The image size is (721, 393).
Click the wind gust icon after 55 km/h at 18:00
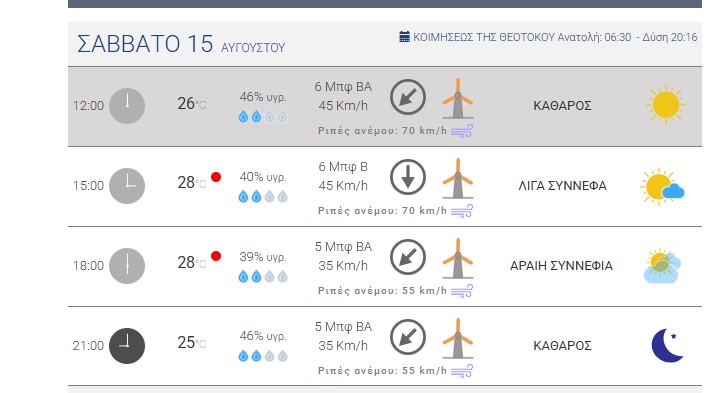(x=462, y=290)
